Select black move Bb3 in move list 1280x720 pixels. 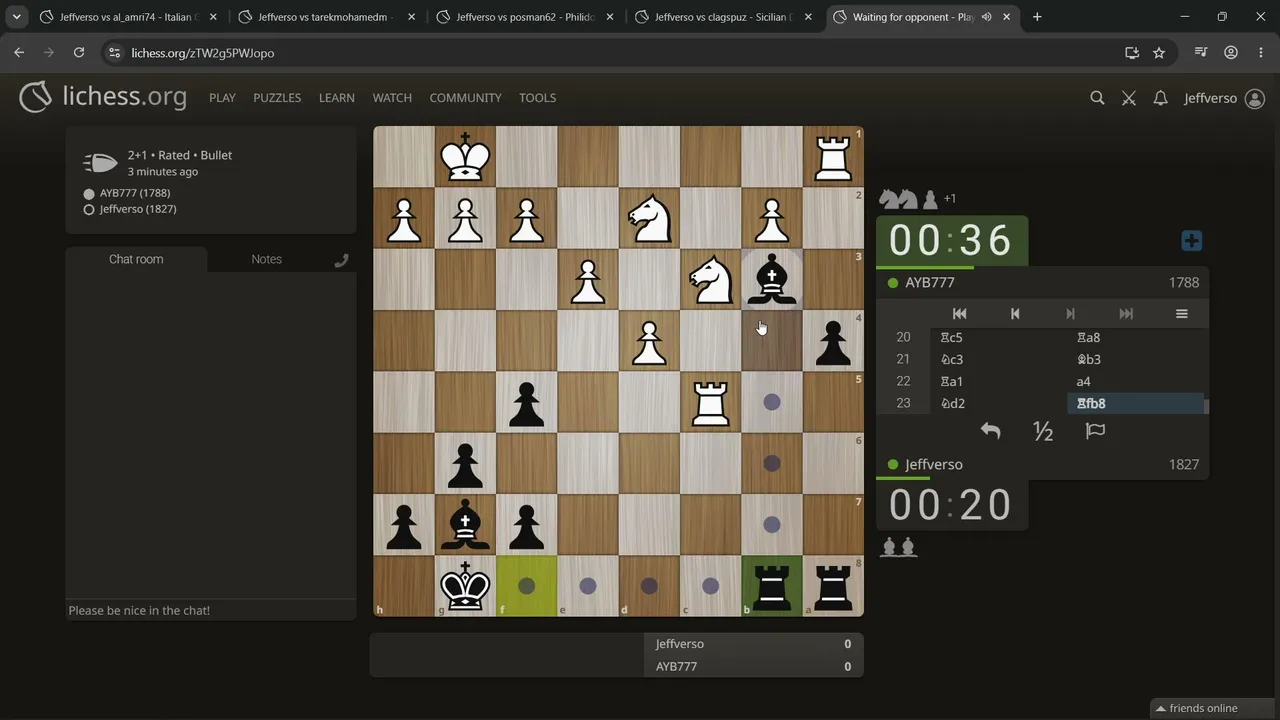pos(1136,359)
